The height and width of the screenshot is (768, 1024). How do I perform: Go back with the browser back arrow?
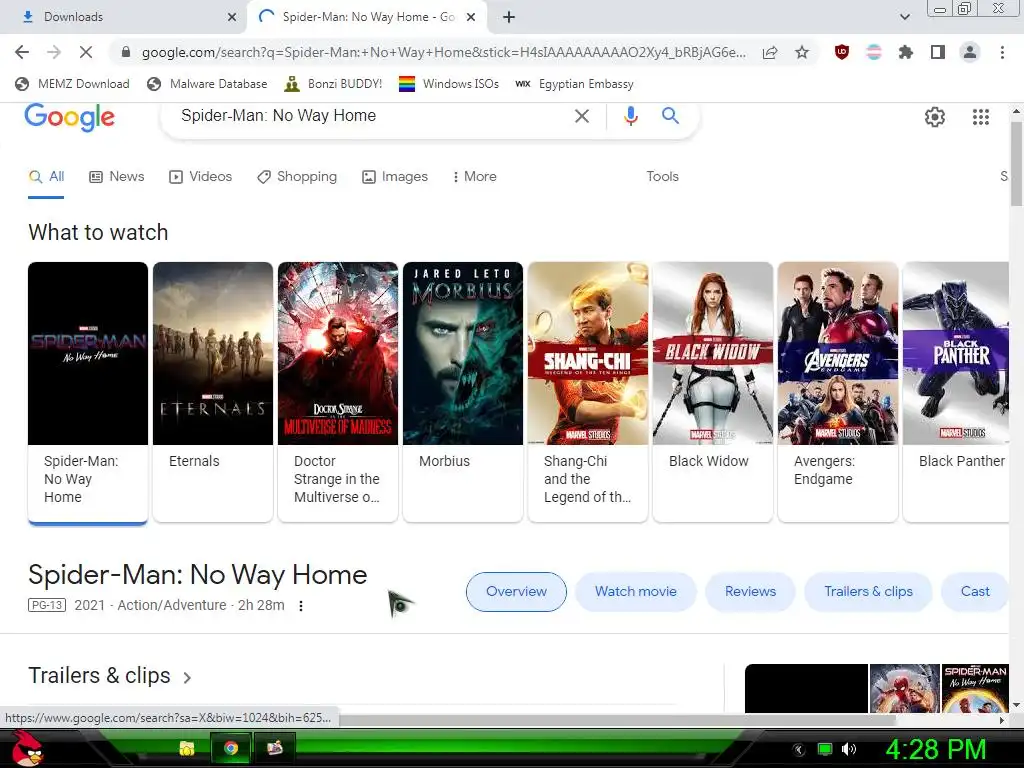[x=22, y=52]
